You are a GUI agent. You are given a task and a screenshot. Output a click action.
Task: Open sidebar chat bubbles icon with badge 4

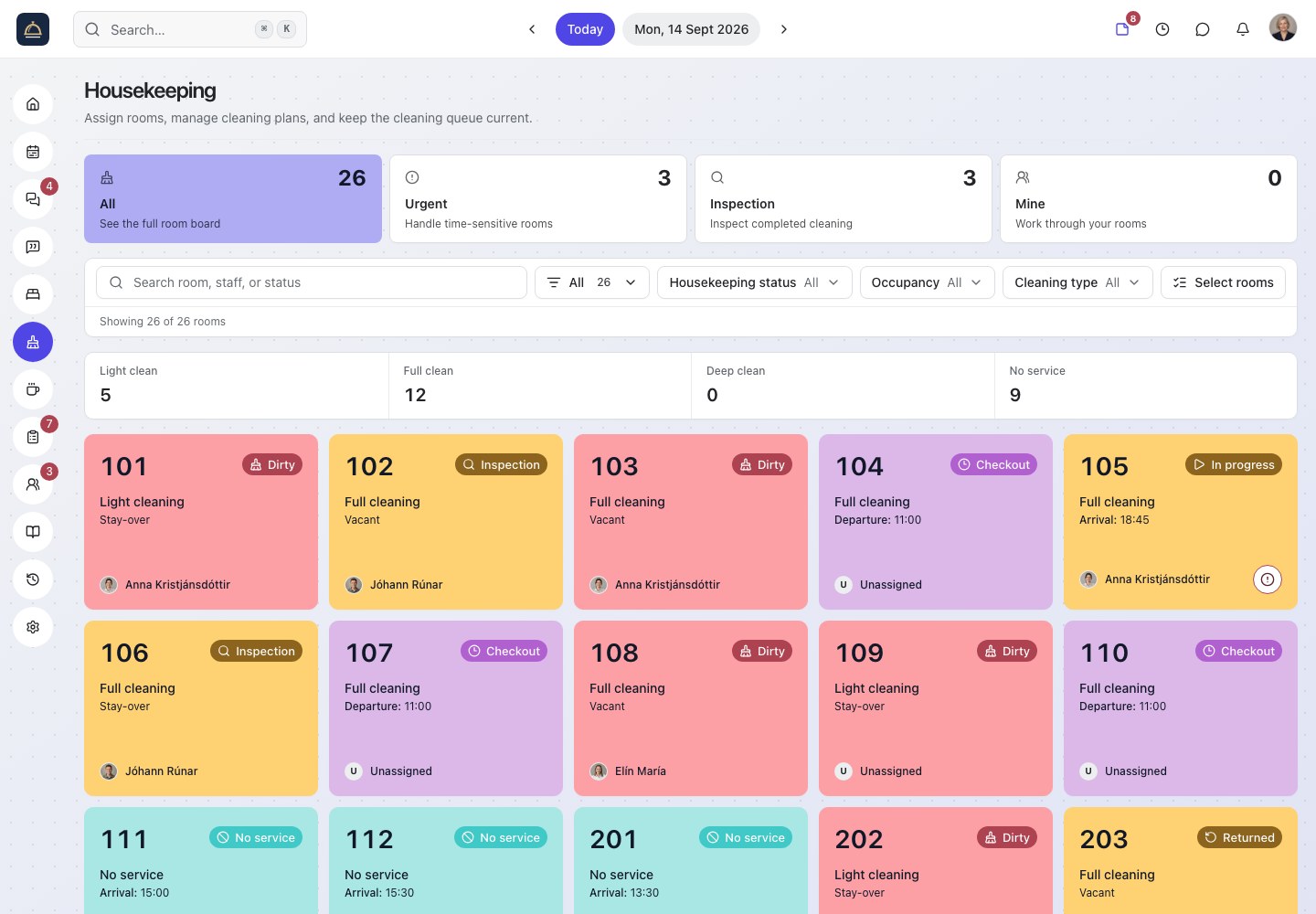click(x=33, y=199)
